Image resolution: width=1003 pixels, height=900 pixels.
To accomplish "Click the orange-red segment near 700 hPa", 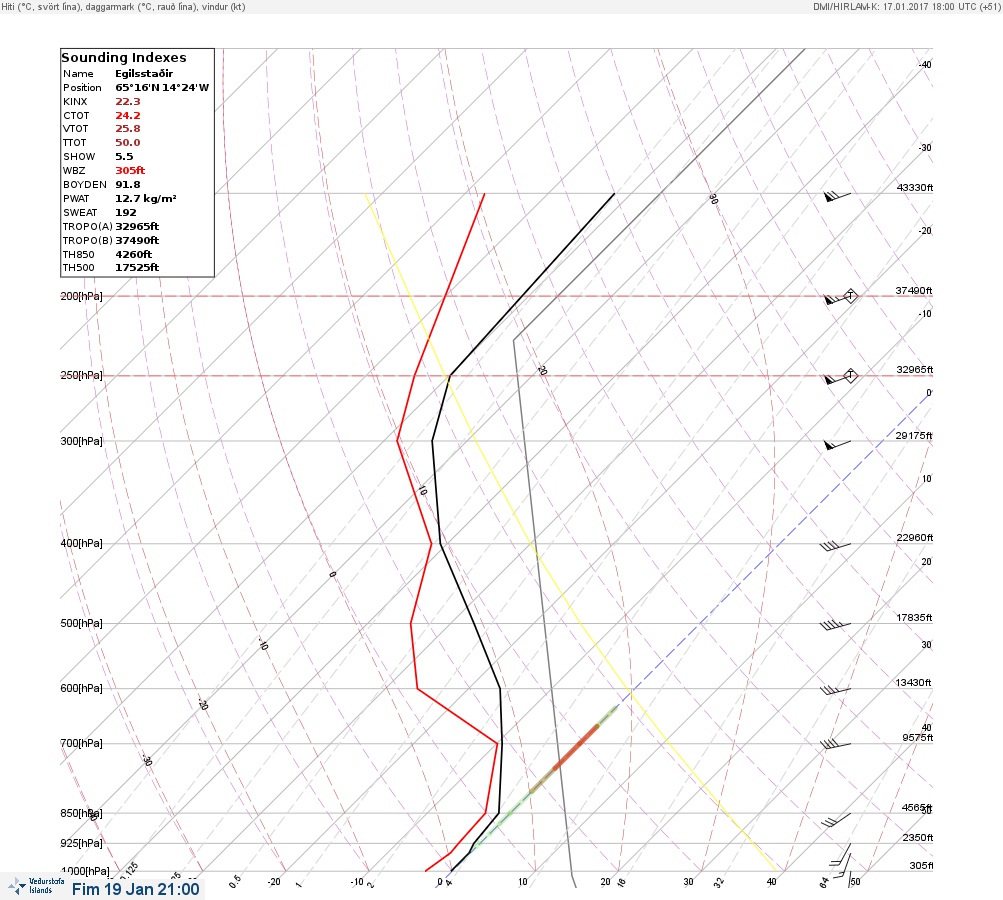I will coord(576,745).
